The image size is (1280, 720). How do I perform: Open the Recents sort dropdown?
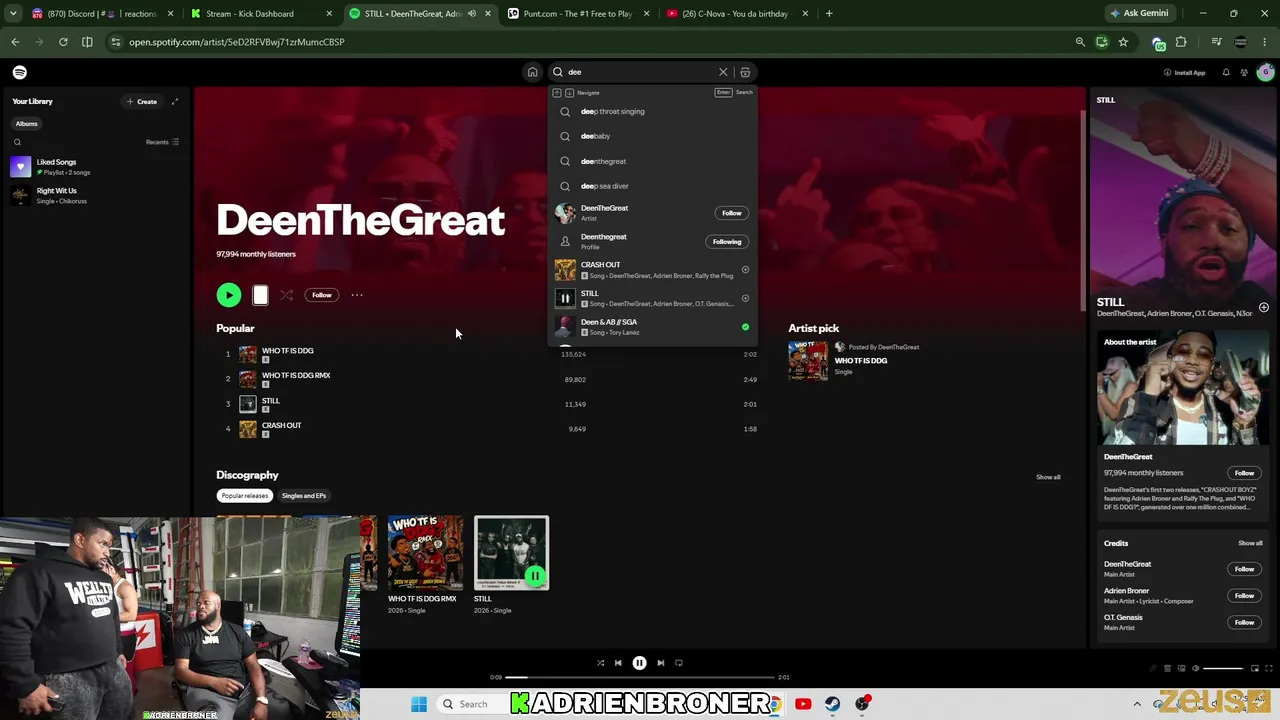click(162, 142)
